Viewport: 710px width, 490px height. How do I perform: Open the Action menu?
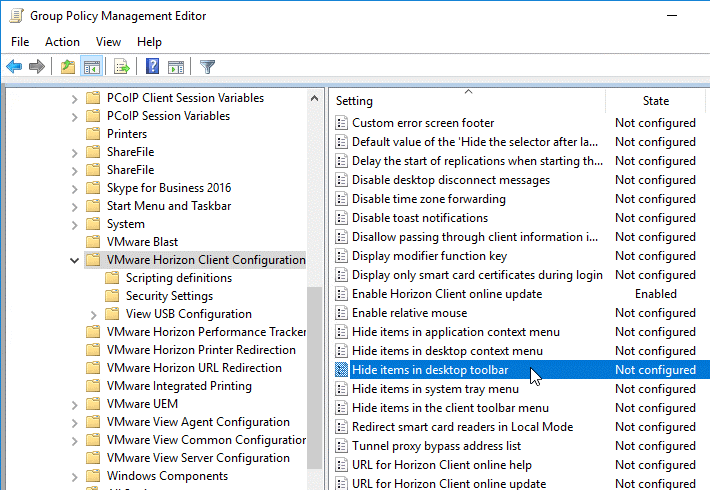tap(62, 42)
